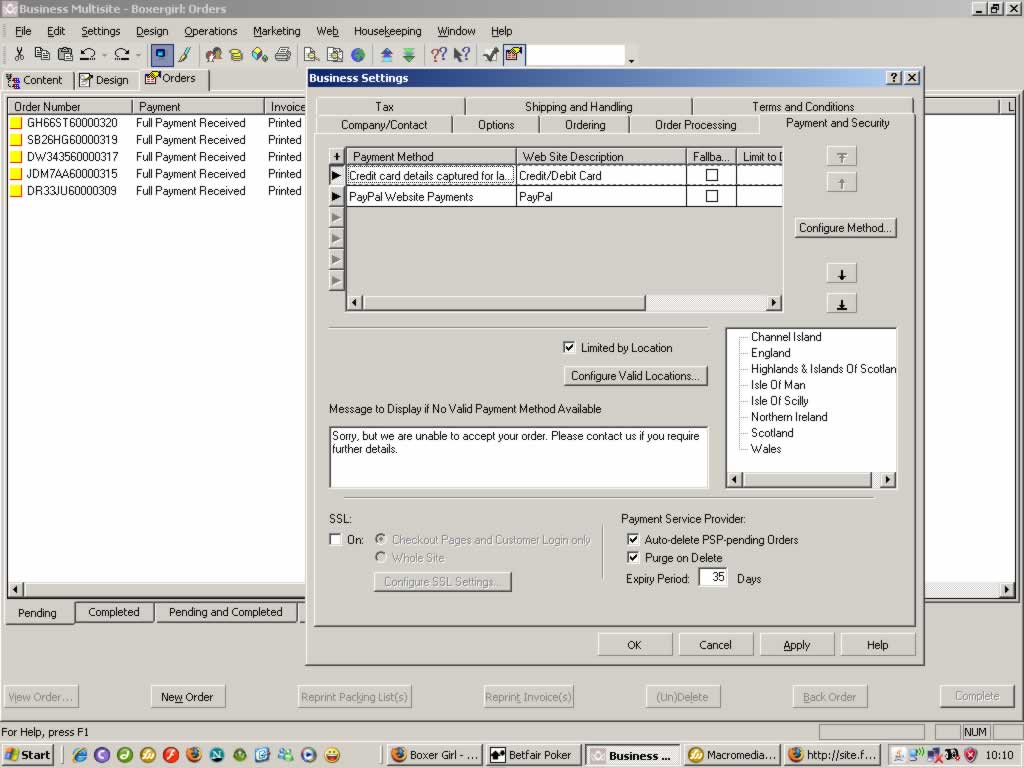The width and height of the screenshot is (1024, 768).
Task: Tick Fallback checkbox for PayPal row
Action: pyautogui.click(x=712, y=197)
